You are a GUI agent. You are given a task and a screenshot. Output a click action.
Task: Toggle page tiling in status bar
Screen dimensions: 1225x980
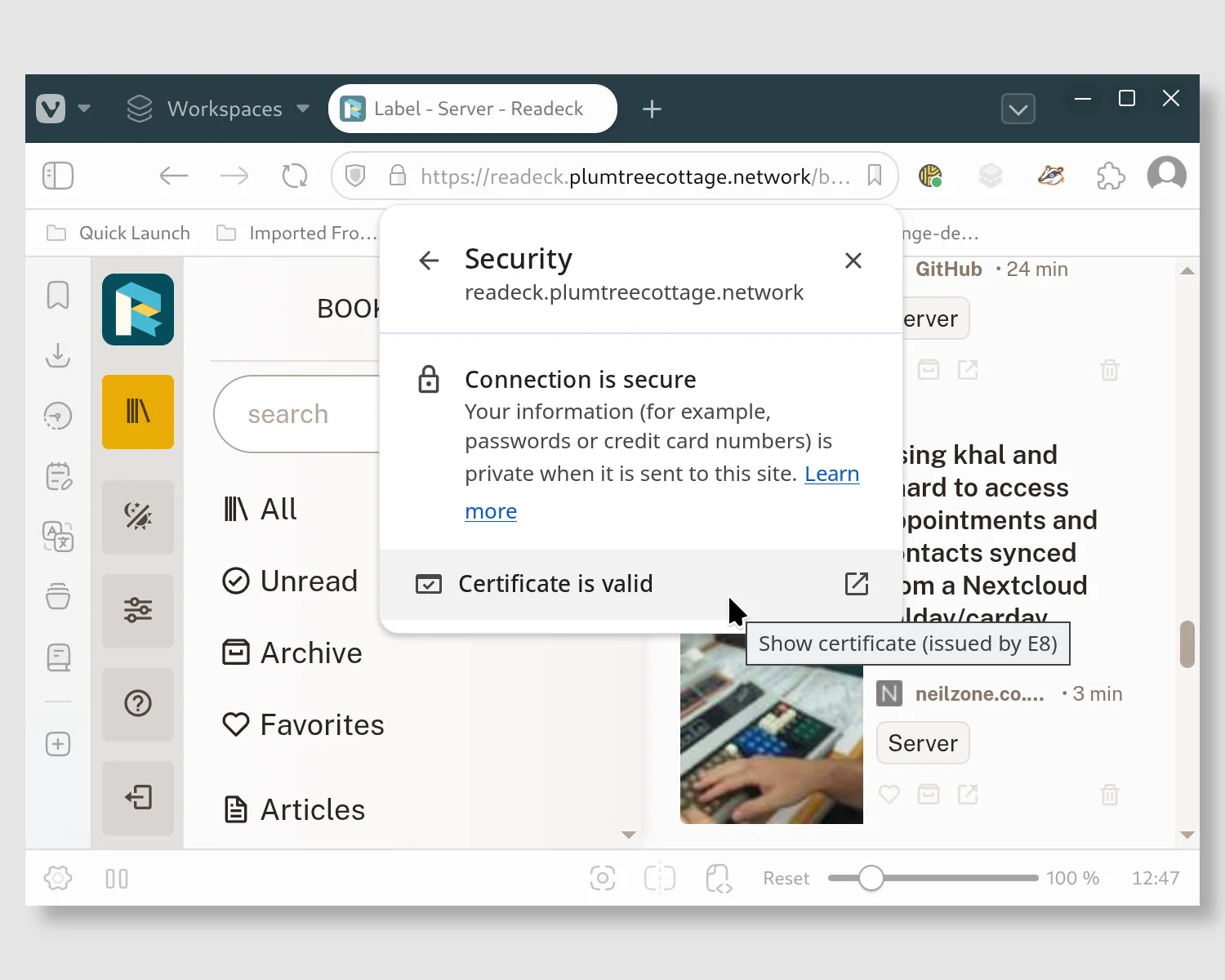pyautogui.click(x=660, y=878)
